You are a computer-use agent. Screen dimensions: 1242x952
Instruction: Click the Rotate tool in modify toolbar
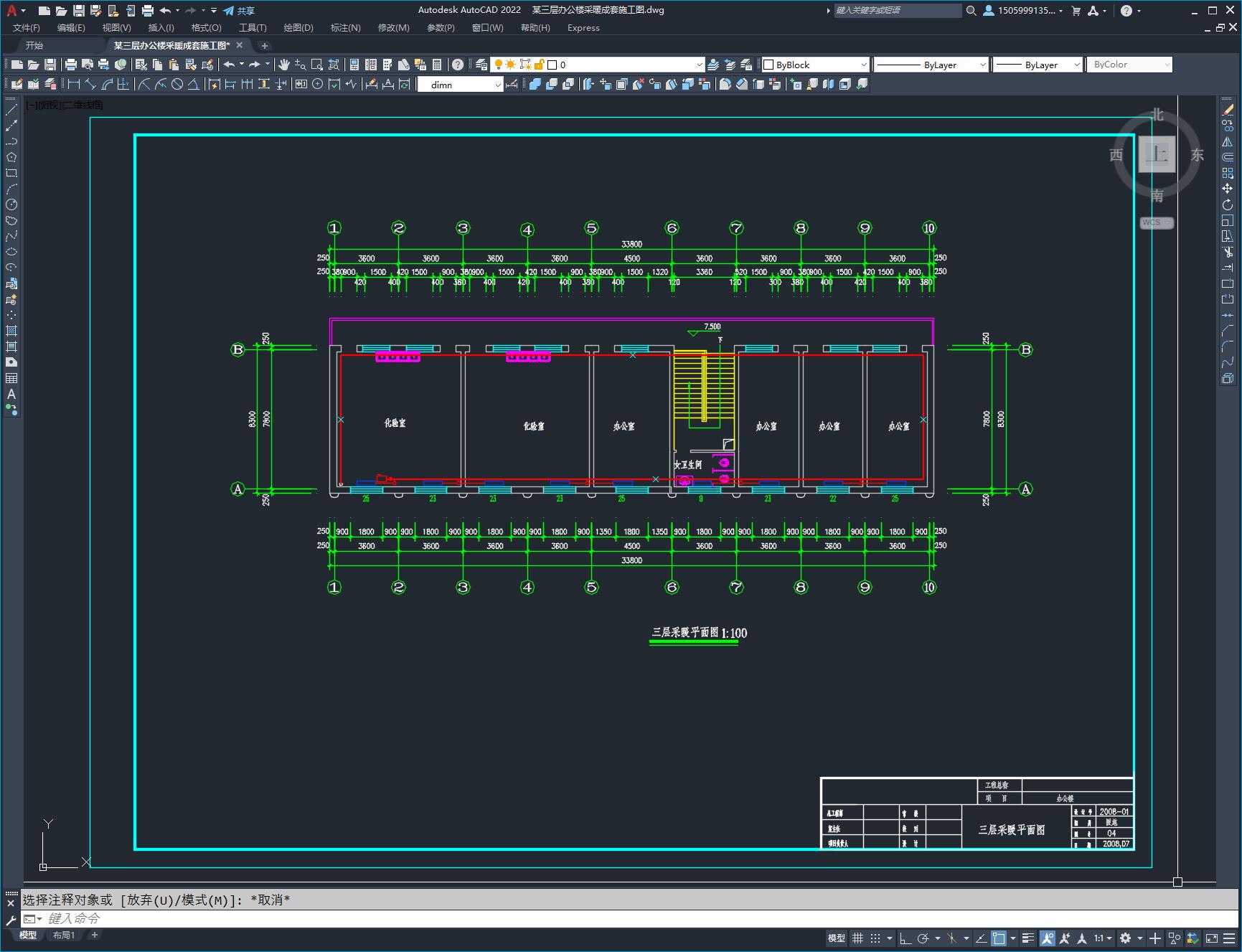click(1228, 204)
